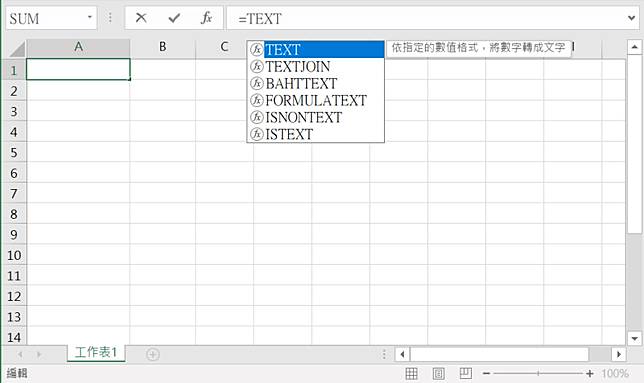Confirm formula with the checkmark icon
Image resolution: width=644 pixels, height=383 pixels.
click(x=174, y=18)
